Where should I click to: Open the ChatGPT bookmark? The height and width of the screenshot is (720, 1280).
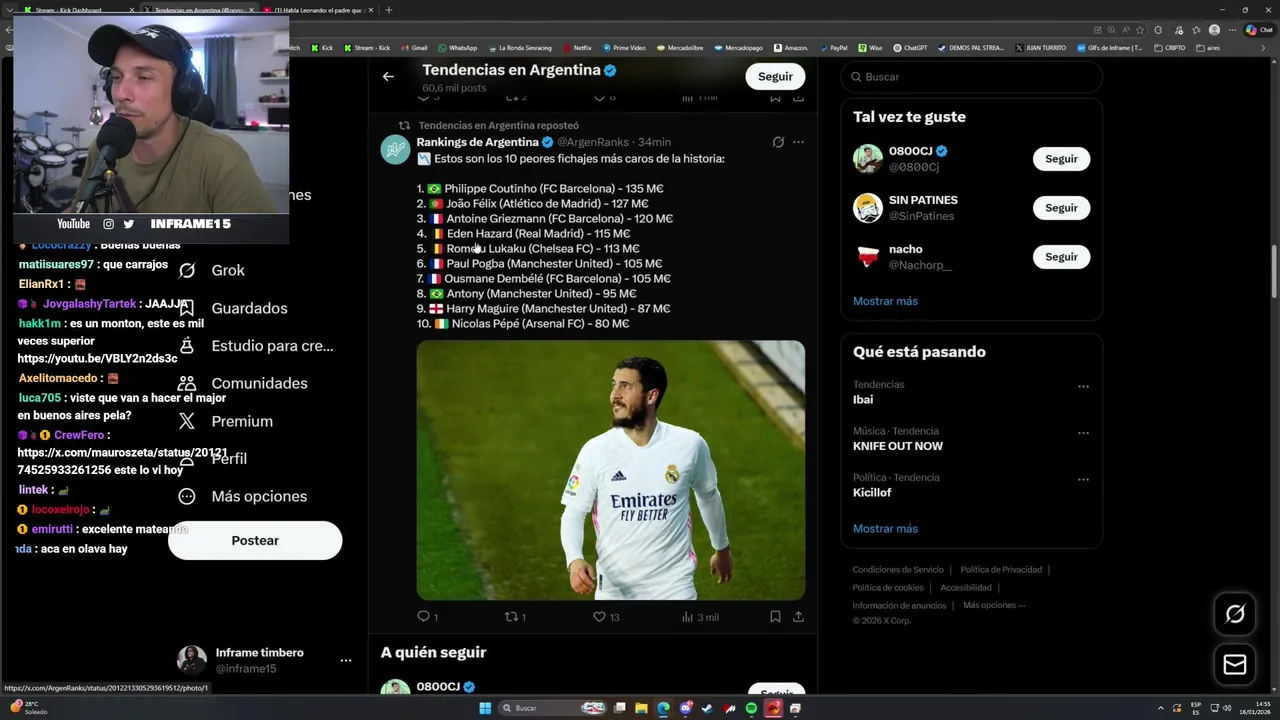pos(910,48)
